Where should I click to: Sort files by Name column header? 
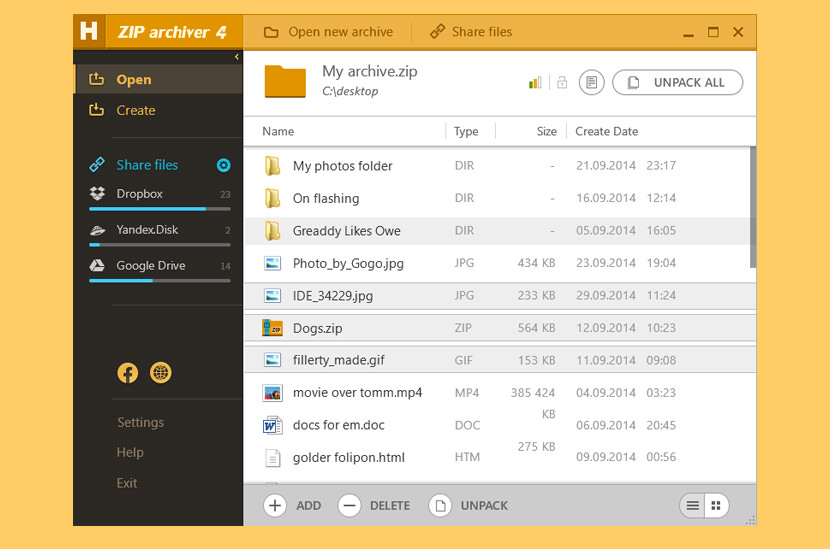[x=278, y=131]
